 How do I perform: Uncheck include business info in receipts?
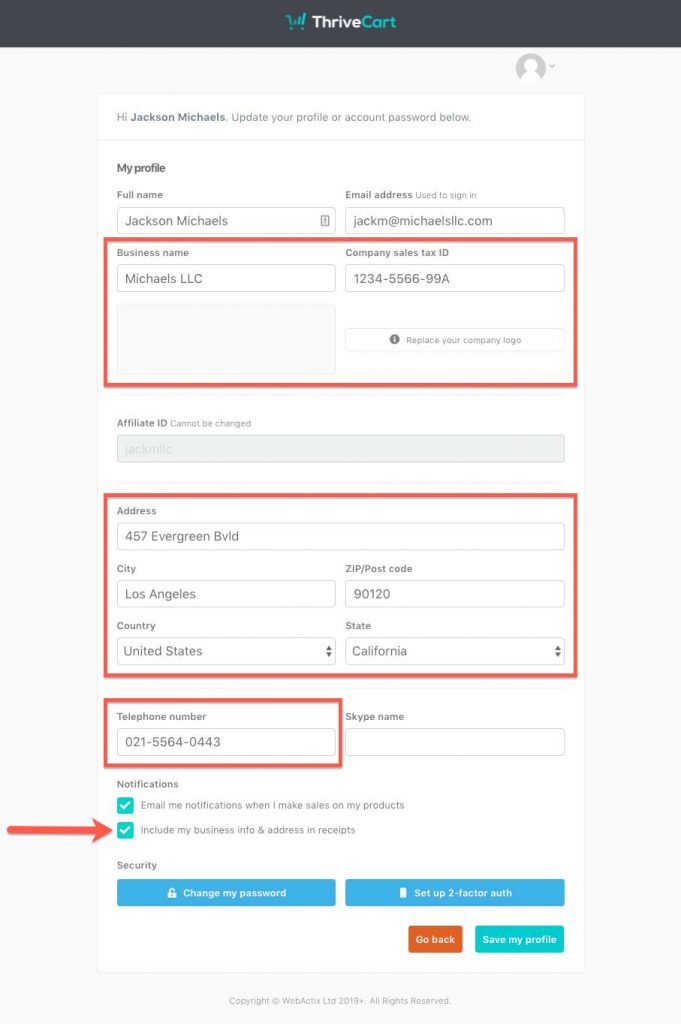click(x=125, y=830)
